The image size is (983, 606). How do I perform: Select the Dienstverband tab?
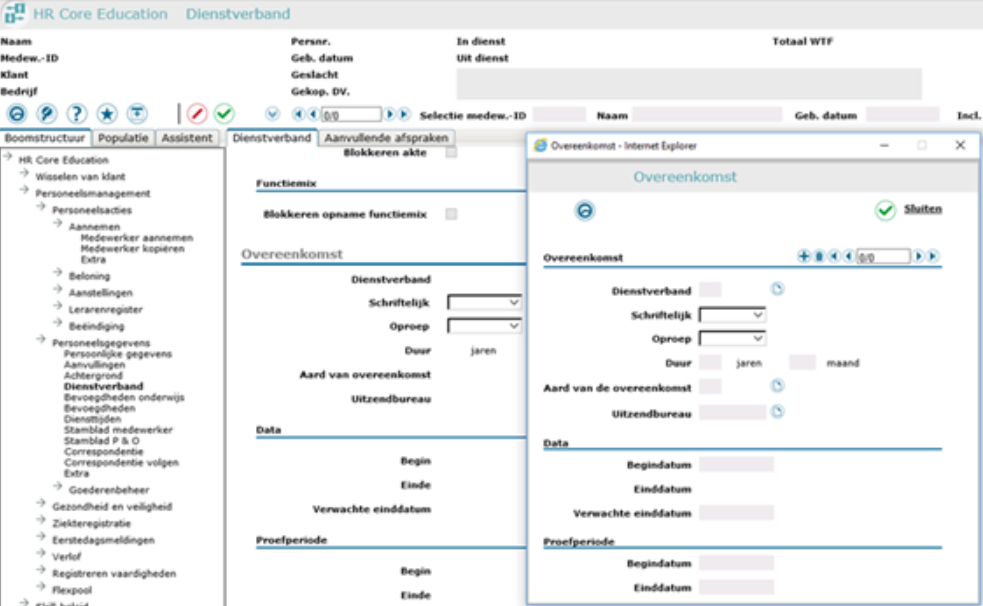271,138
